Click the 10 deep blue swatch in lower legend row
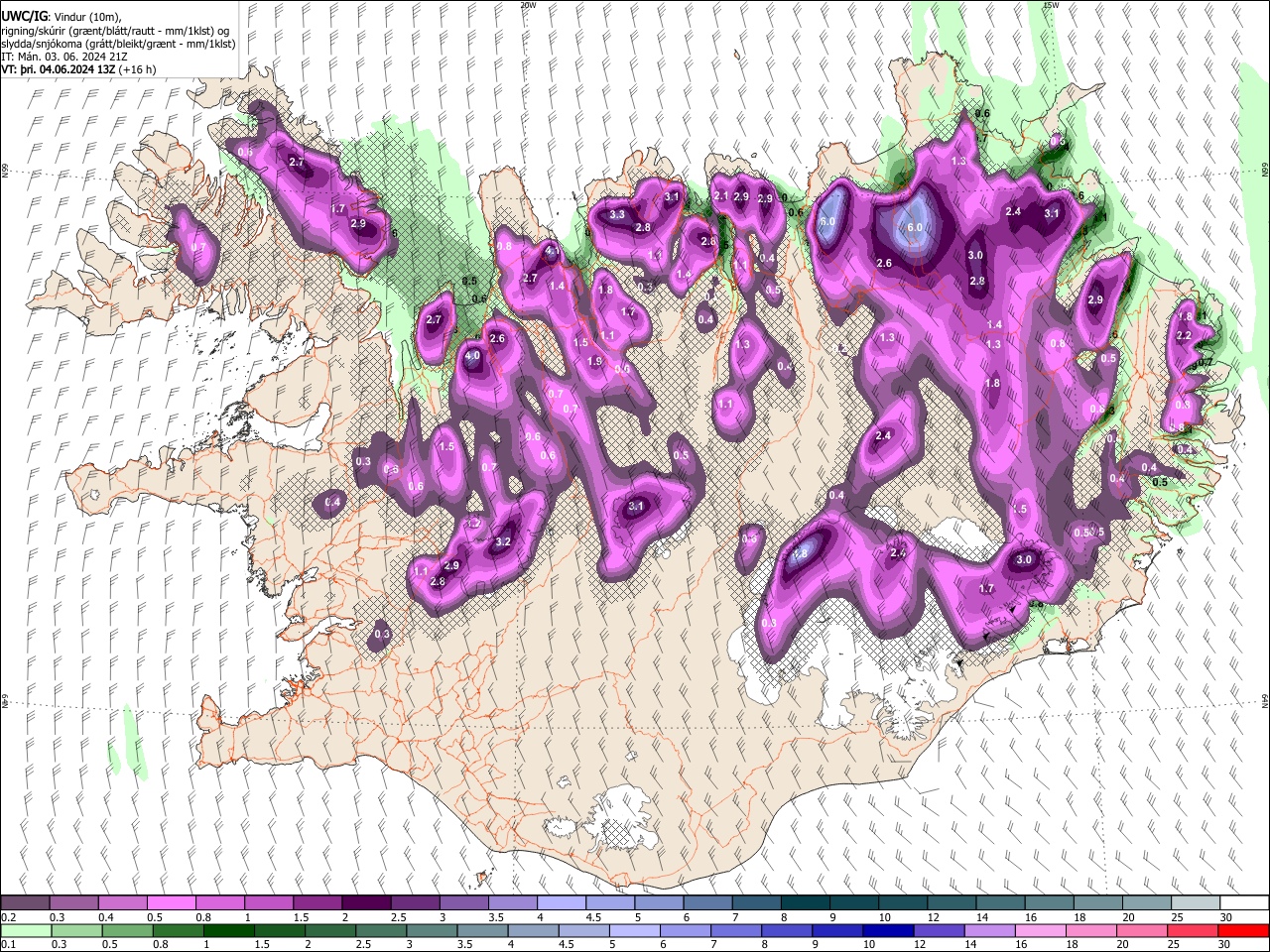Screen dimensions: 1270x952 click(889, 930)
